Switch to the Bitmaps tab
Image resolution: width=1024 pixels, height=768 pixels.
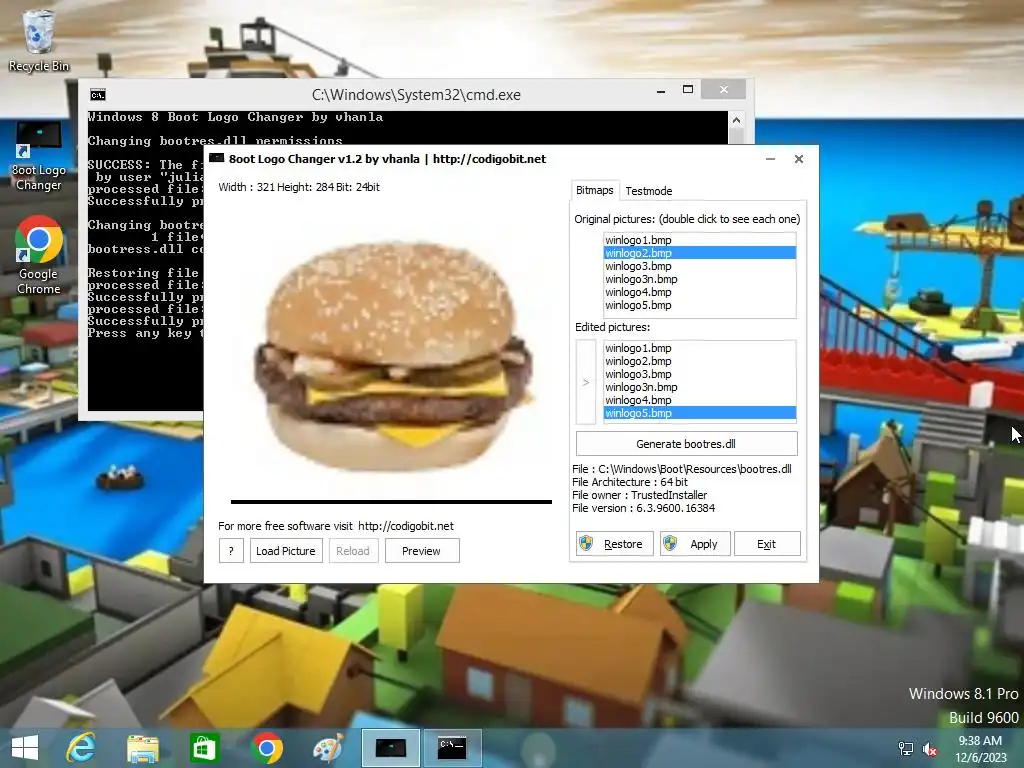pyautogui.click(x=594, y=190)
